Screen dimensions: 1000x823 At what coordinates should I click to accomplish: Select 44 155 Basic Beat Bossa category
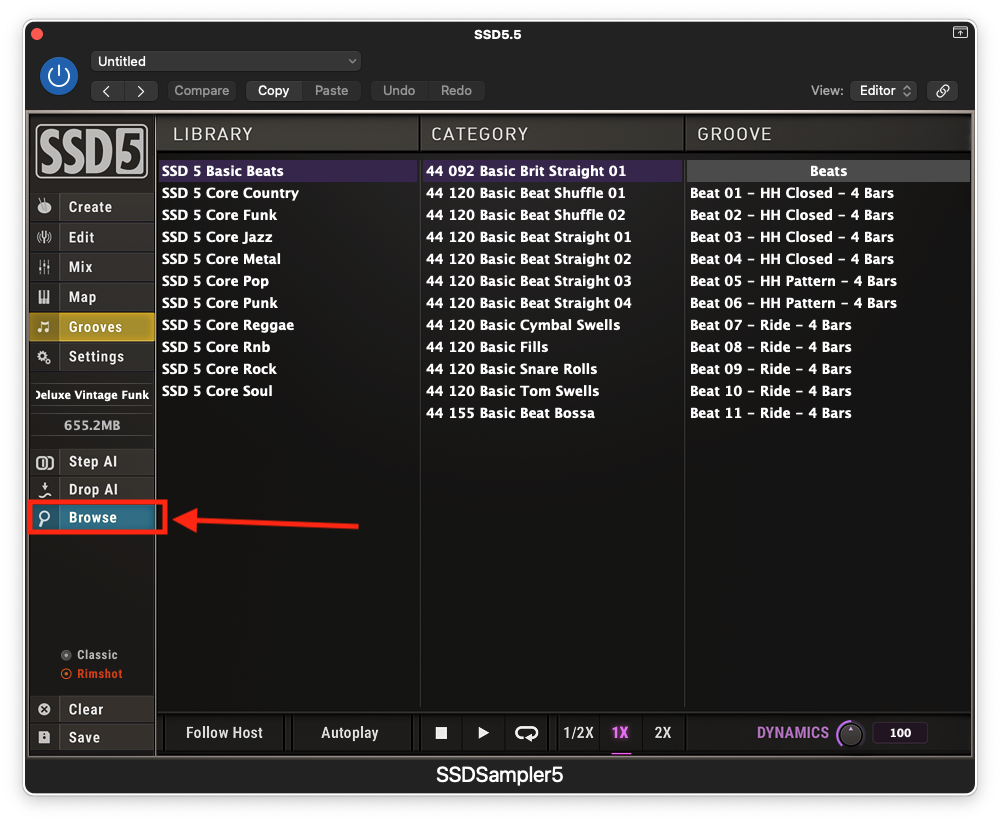[x=552, y=413]
